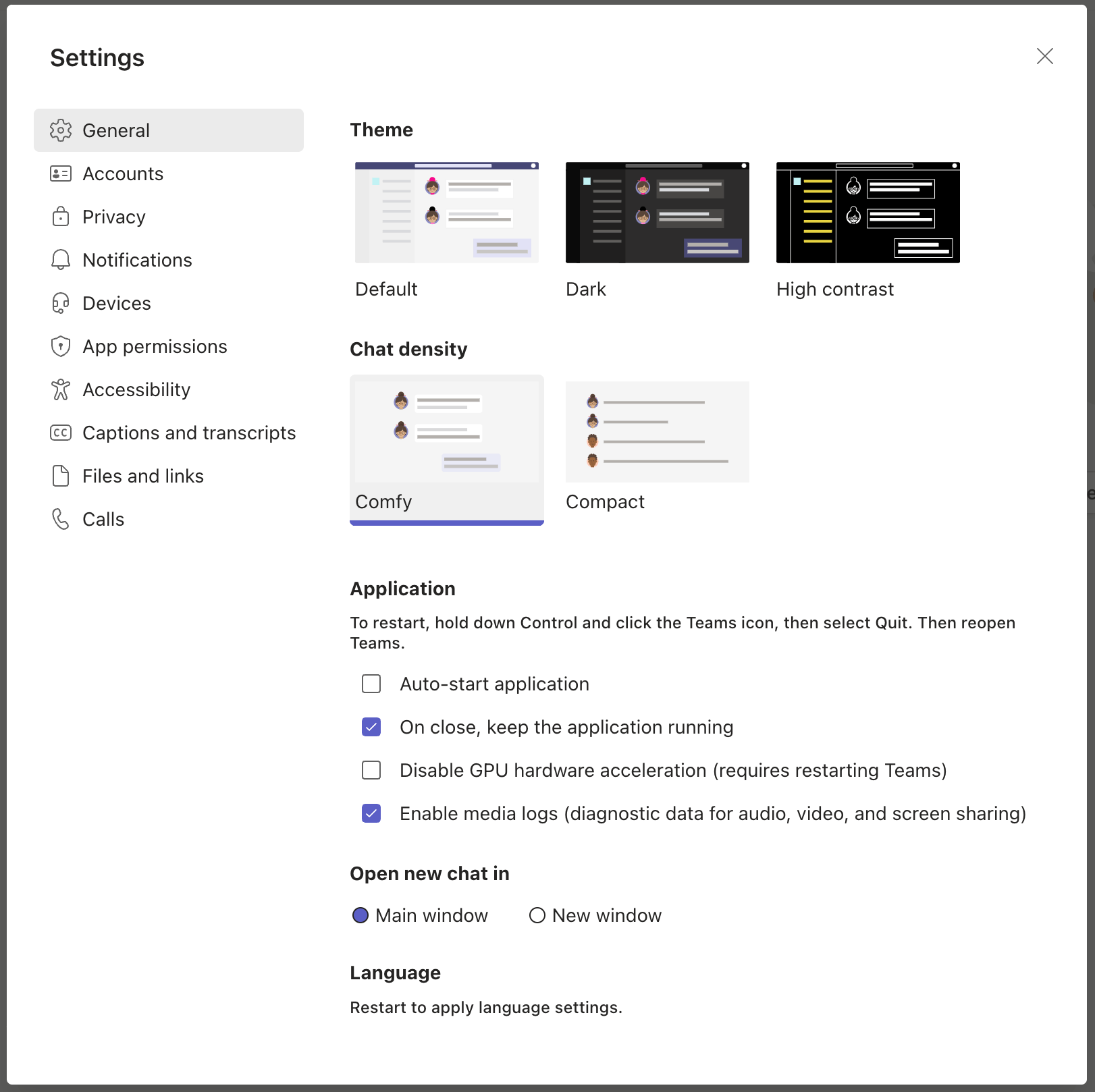Enable Auto-start application checkbox
The height and width of the screenshot is (1092, 1095).
click(x=371, y=684)
